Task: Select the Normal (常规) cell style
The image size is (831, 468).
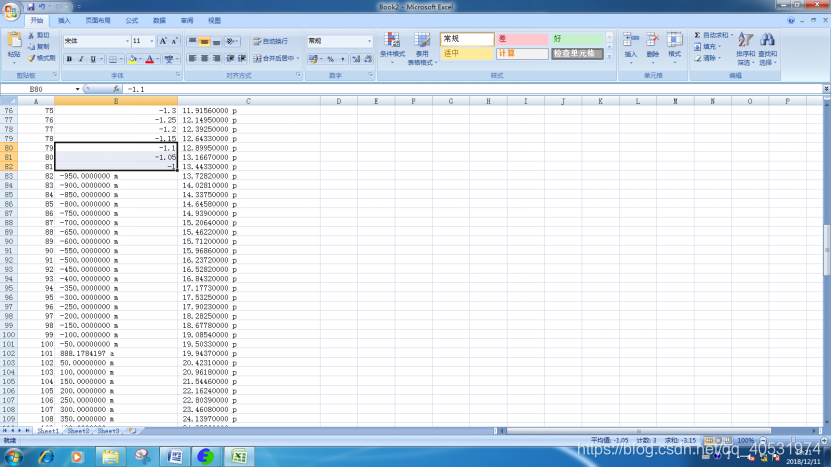Action: pos(467,39)
